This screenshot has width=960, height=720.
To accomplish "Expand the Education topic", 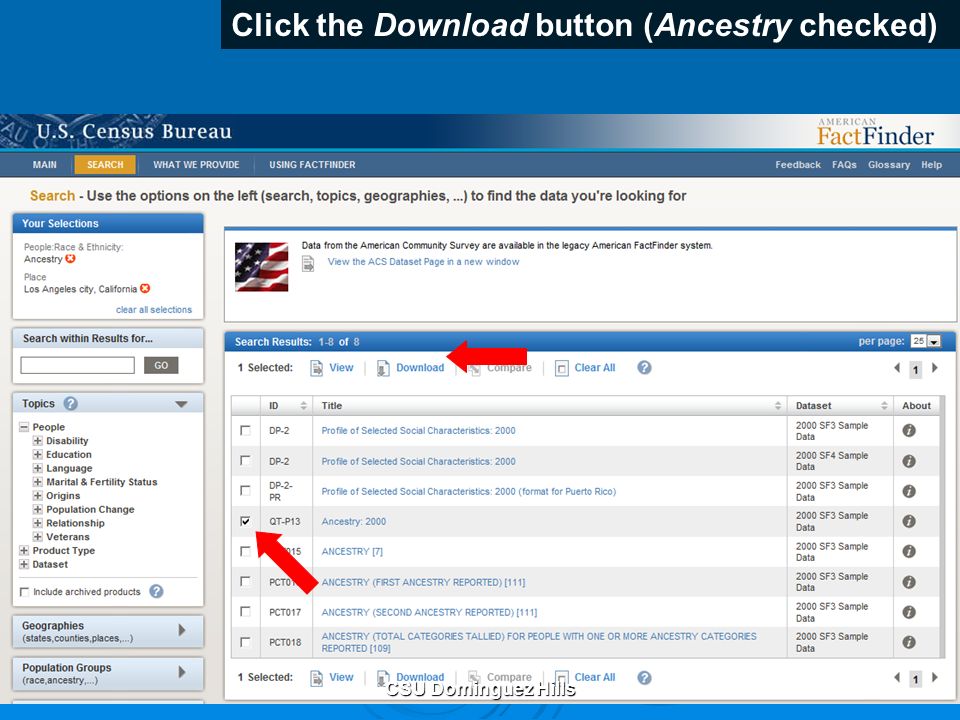I will point(37,454).
